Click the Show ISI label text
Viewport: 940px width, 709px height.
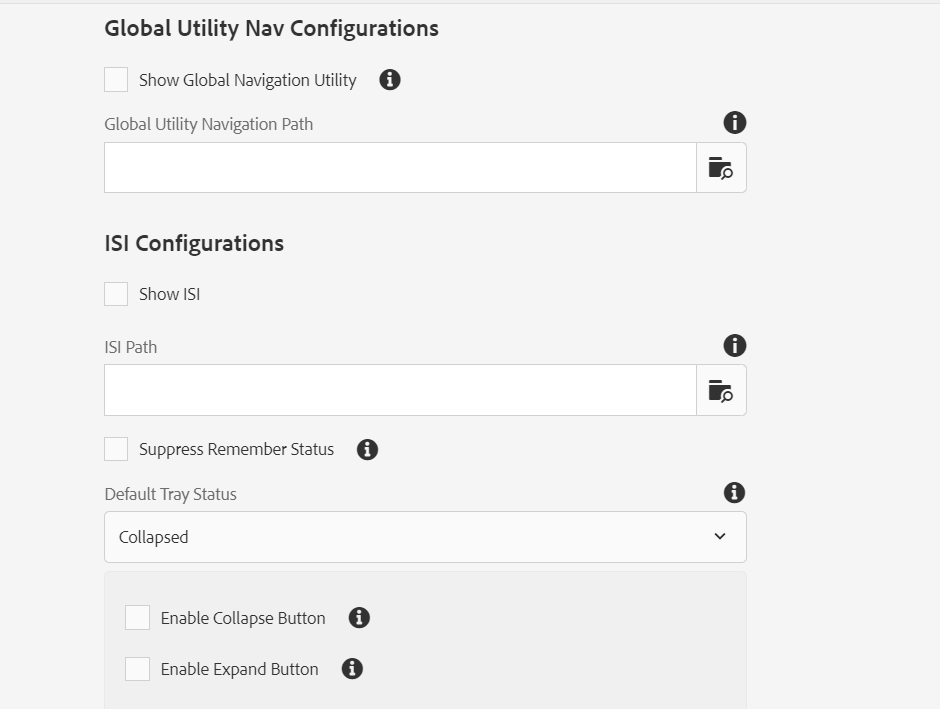coord(170,294)
